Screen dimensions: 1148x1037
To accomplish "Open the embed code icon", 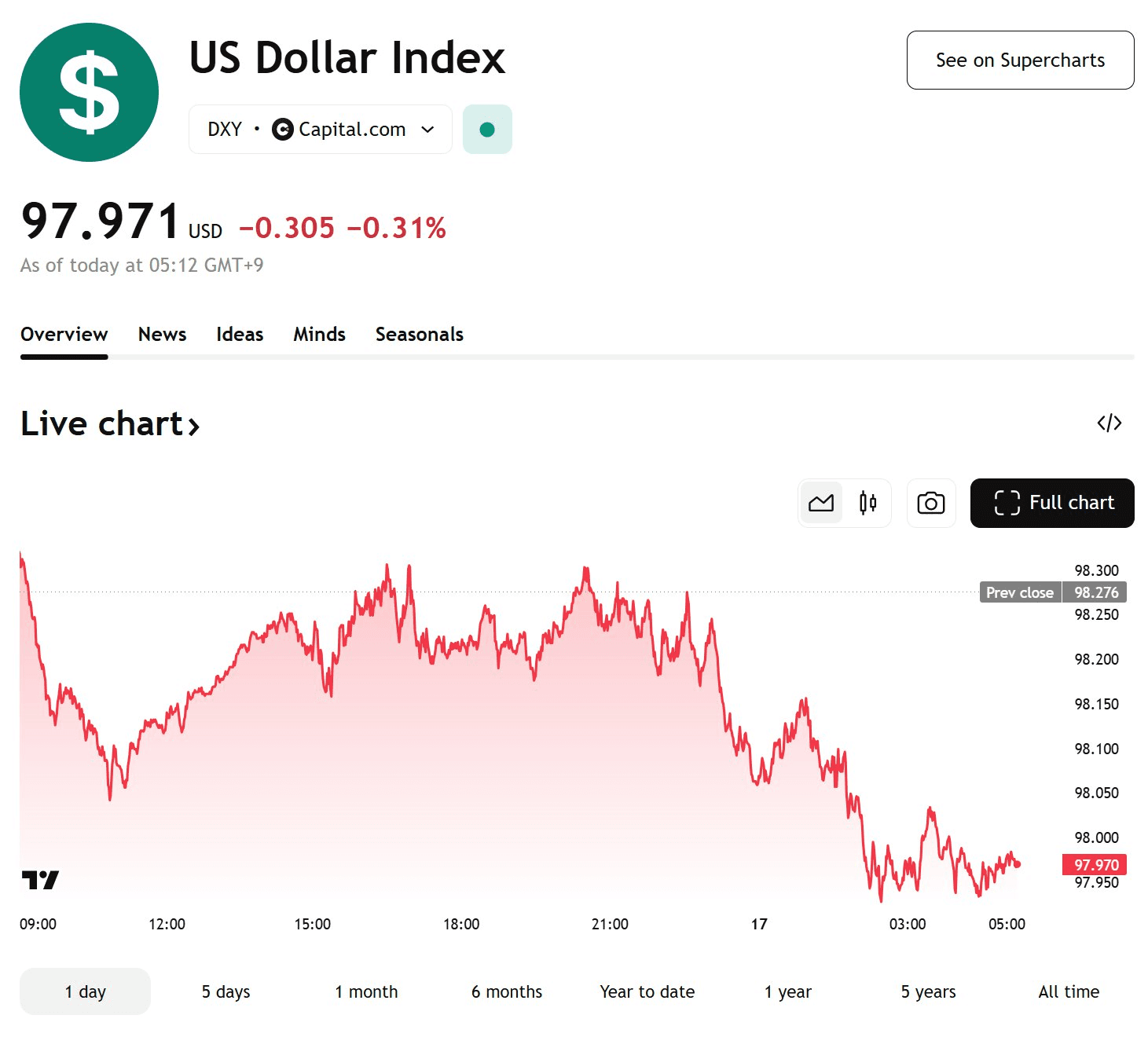I will (1109, 423).
